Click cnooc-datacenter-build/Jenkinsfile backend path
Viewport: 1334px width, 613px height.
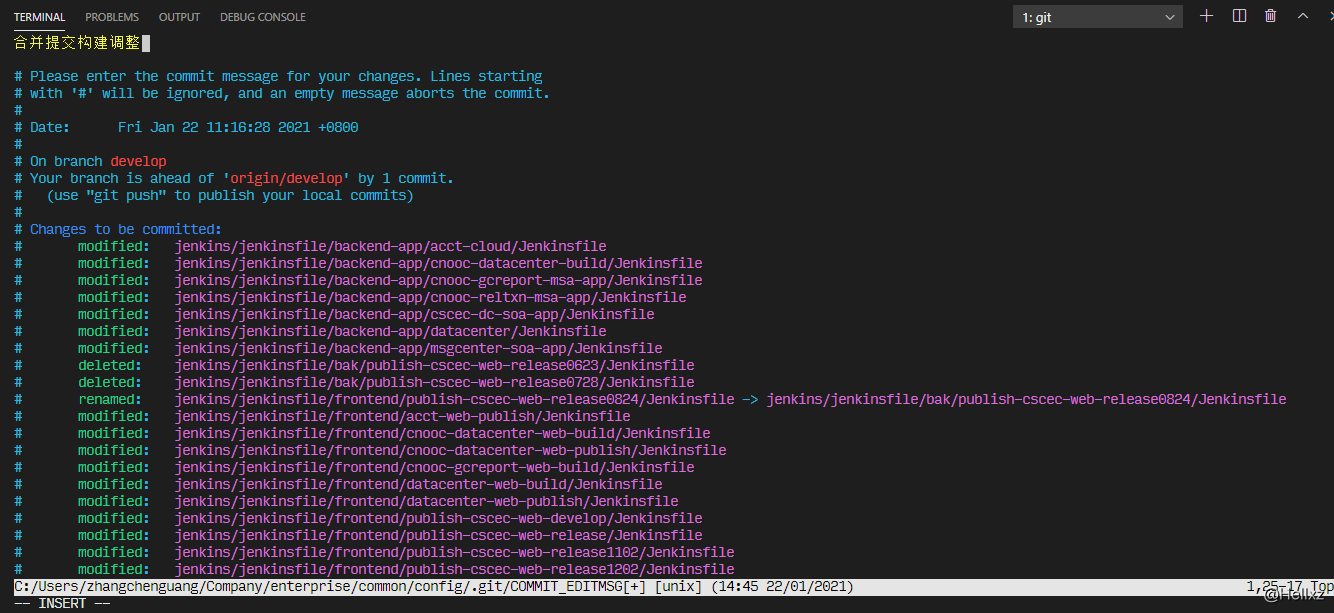click(x=439, y=263)
